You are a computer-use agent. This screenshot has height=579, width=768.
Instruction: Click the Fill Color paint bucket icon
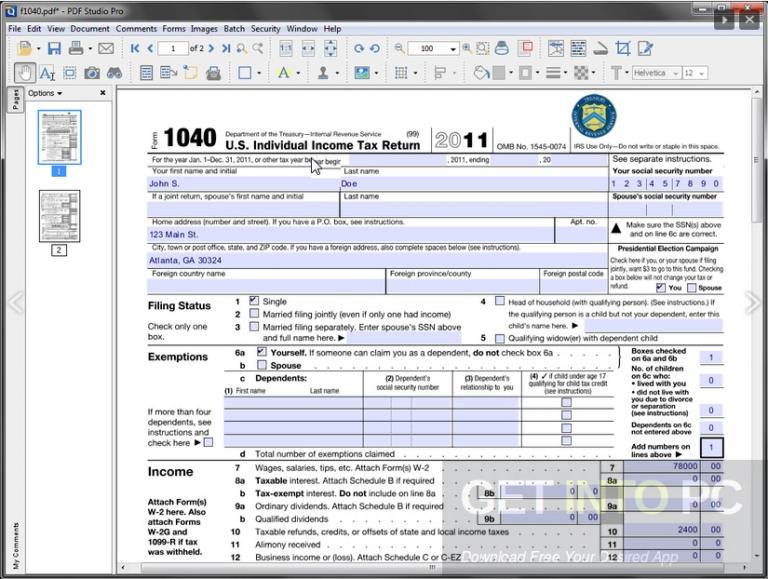pyautogui.click(x=481, y=73)
